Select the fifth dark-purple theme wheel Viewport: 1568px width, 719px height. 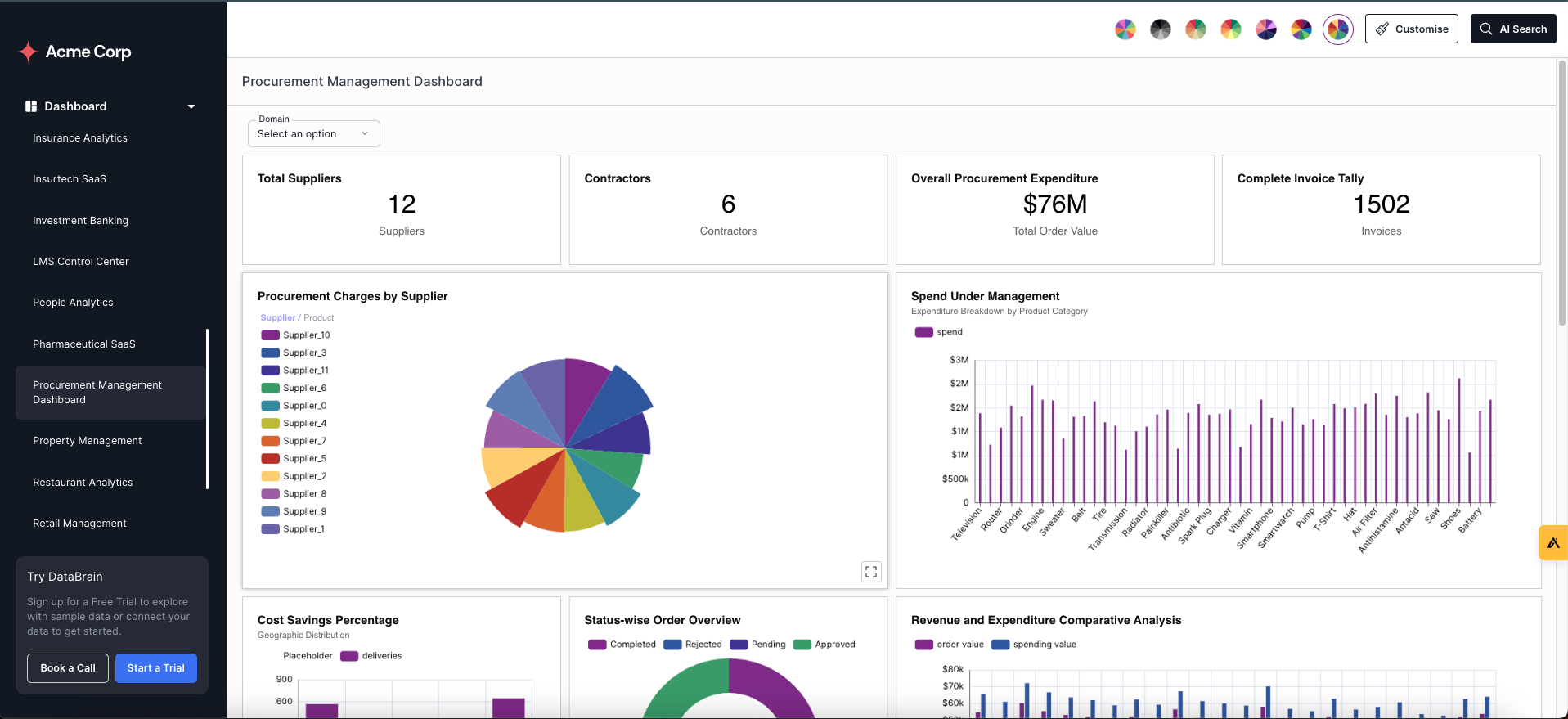click(x=1266, y=29)
